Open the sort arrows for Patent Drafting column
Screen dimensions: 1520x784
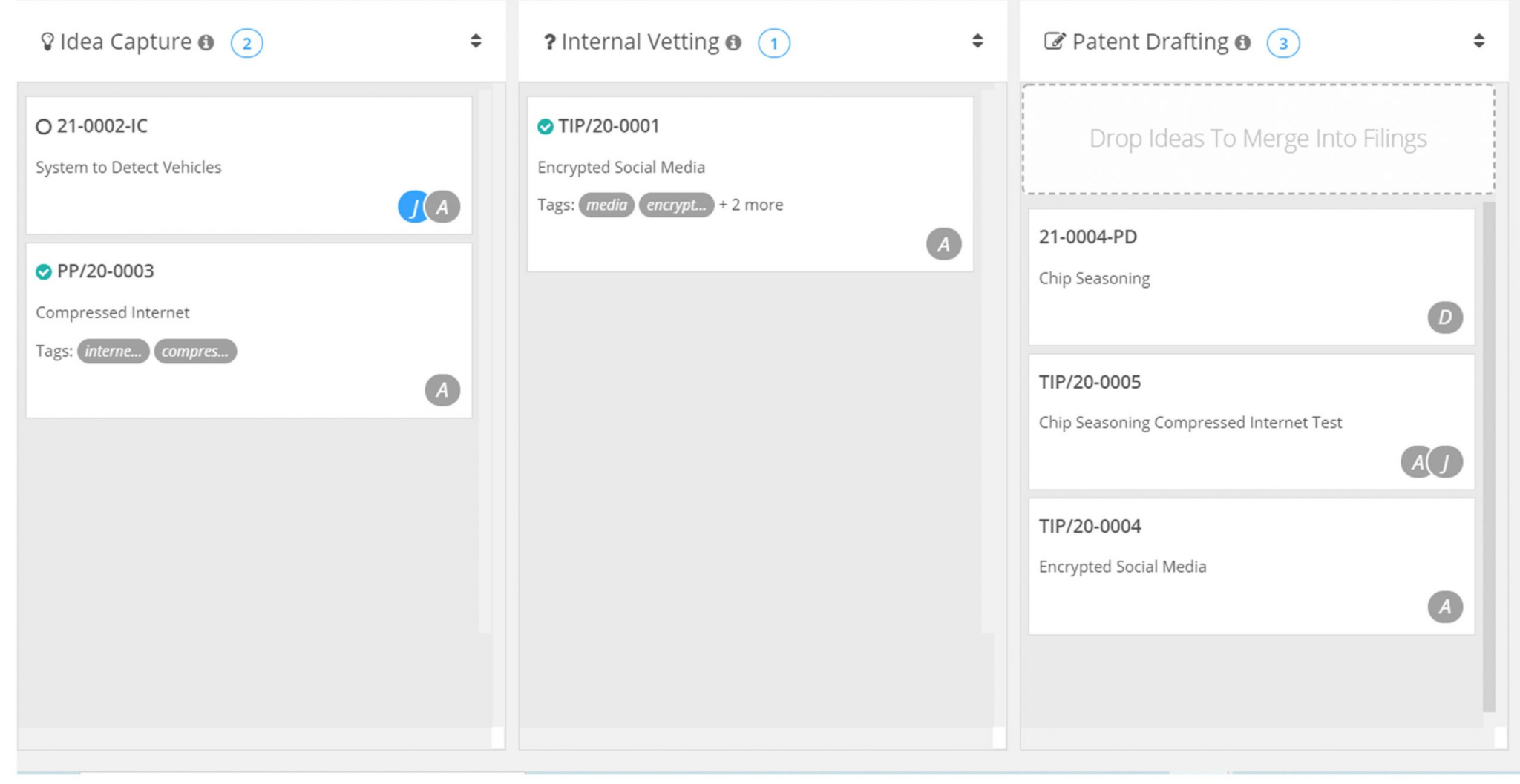(x=1480, y=42)
